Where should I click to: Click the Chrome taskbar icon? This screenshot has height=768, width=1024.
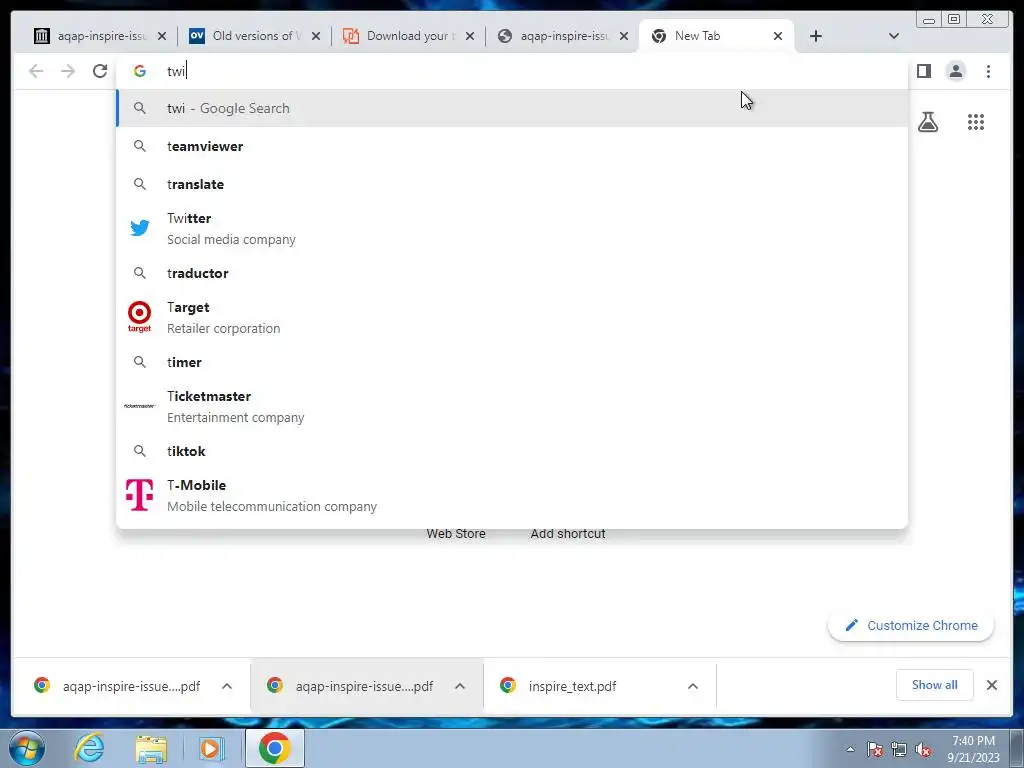click(275, 748)
